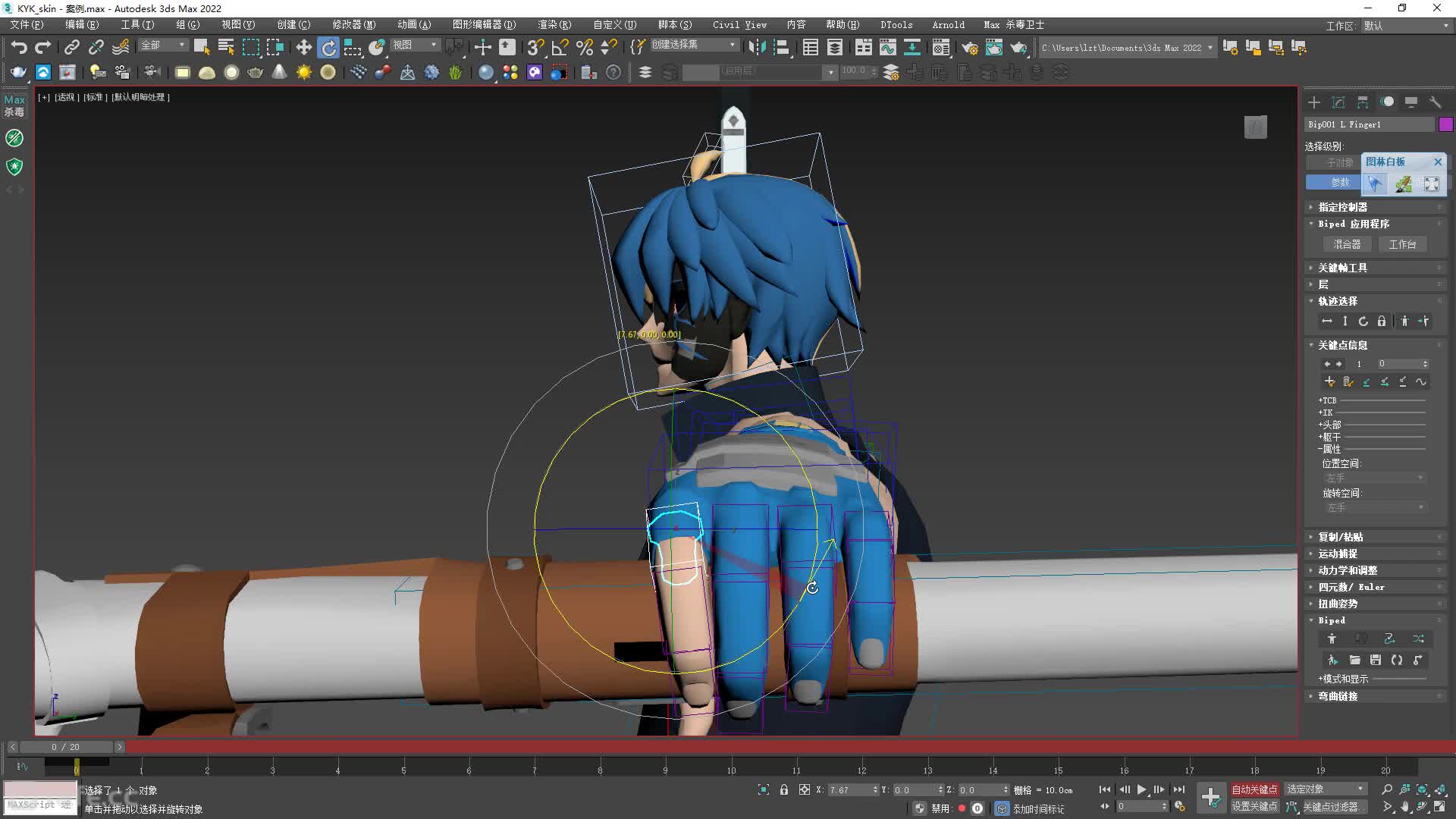Click the Play Animation button
This screenshot has width=1456, height=819.
(1141, 789)
